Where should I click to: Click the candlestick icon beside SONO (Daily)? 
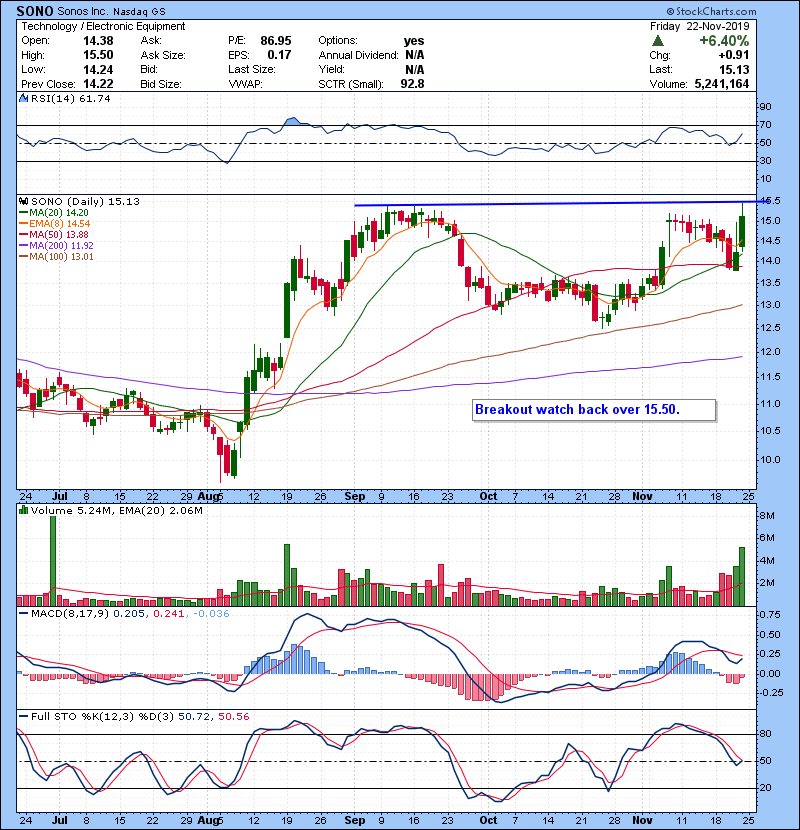pos(23,201)
